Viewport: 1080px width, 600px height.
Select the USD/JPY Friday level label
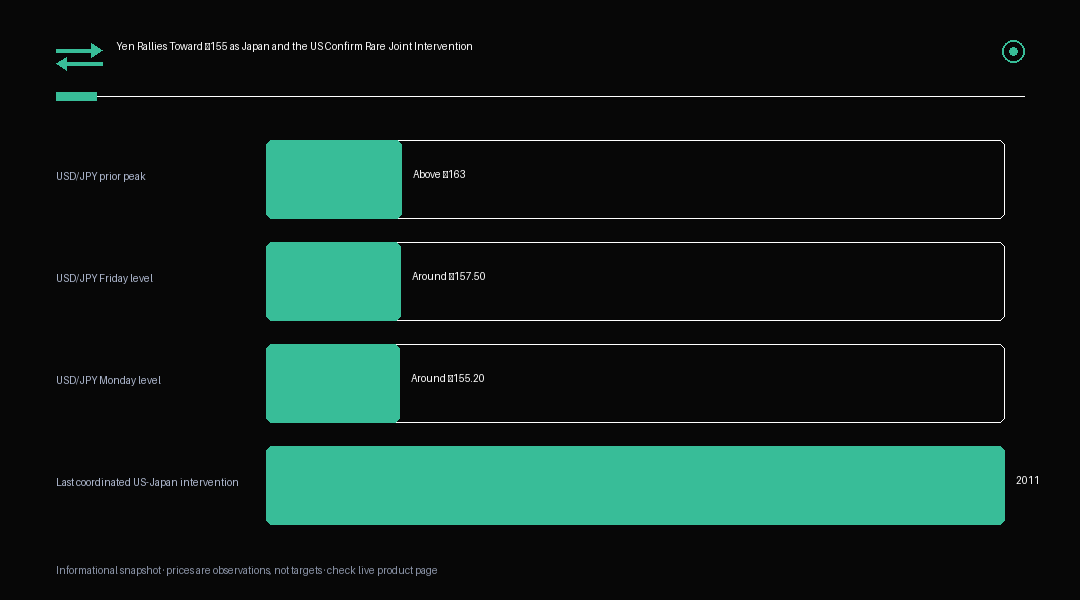point(104,278)
